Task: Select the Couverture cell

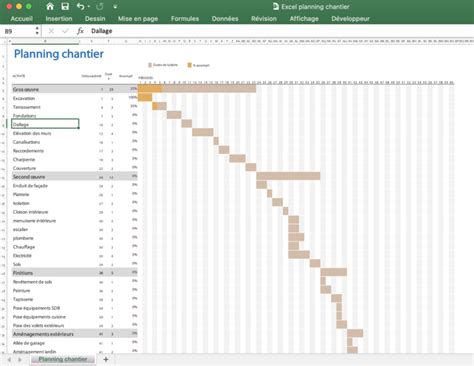Action: pyautogui.click(x=45, y=168)
